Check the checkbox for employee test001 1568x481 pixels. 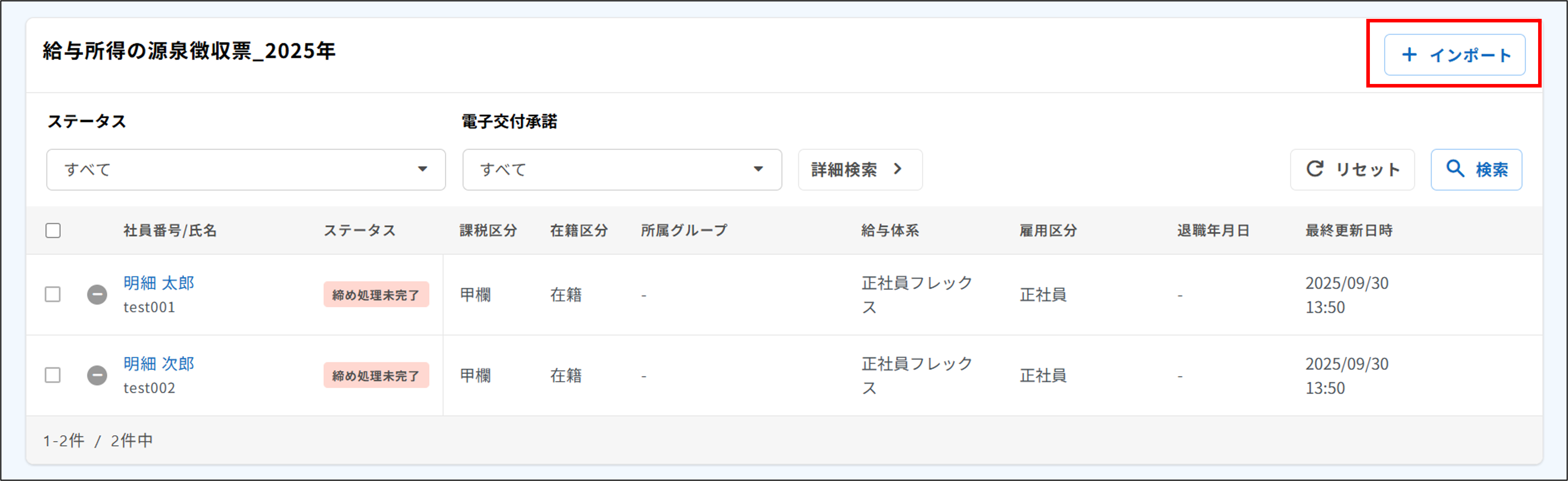point(53,295)
